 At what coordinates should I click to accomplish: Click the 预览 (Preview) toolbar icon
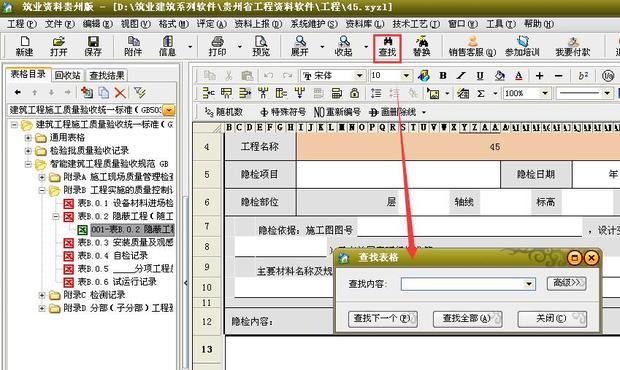click(261, 46)
